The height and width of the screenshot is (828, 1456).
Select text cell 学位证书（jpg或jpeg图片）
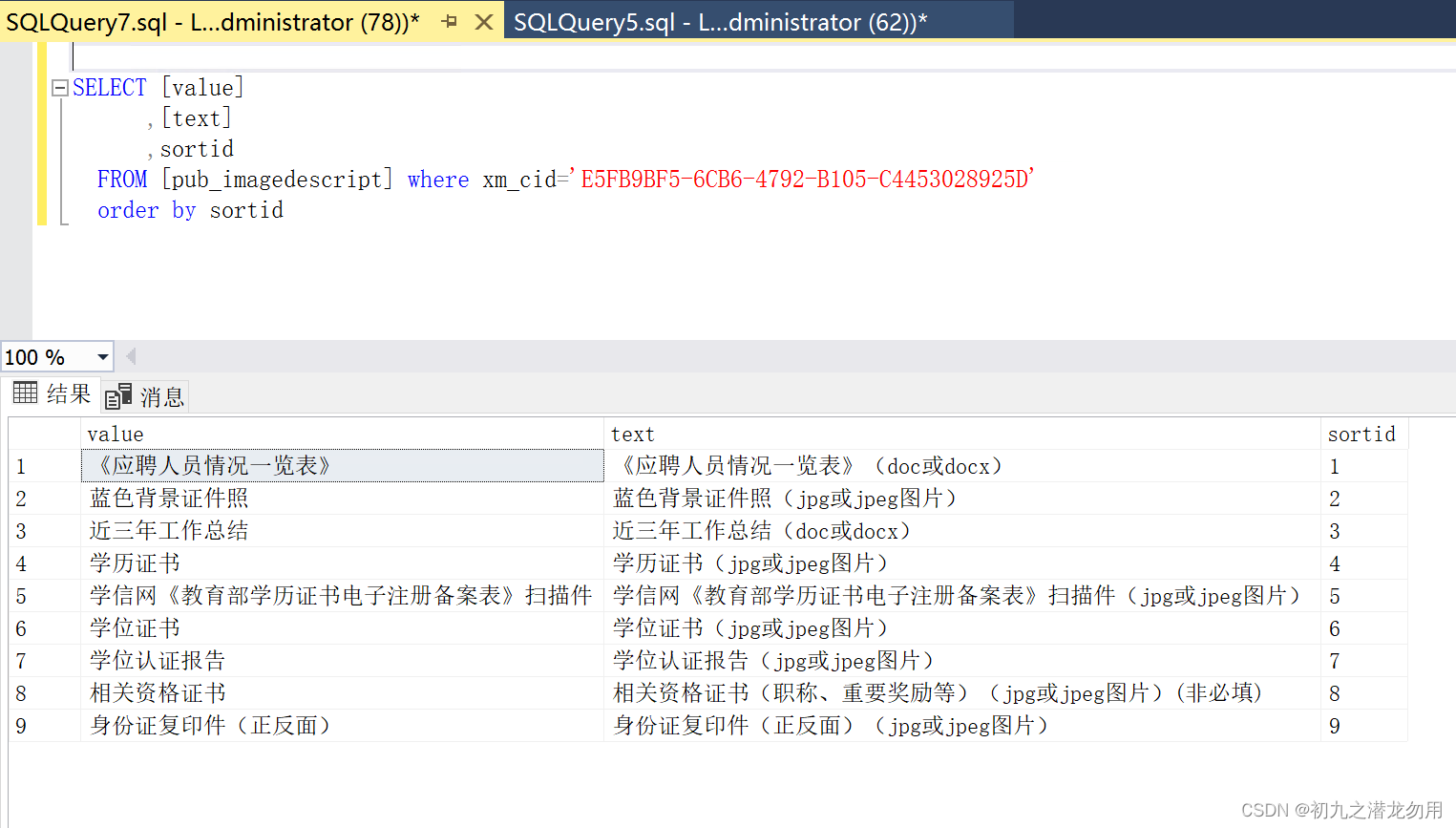pyautogui.click(x=962, y=628)
